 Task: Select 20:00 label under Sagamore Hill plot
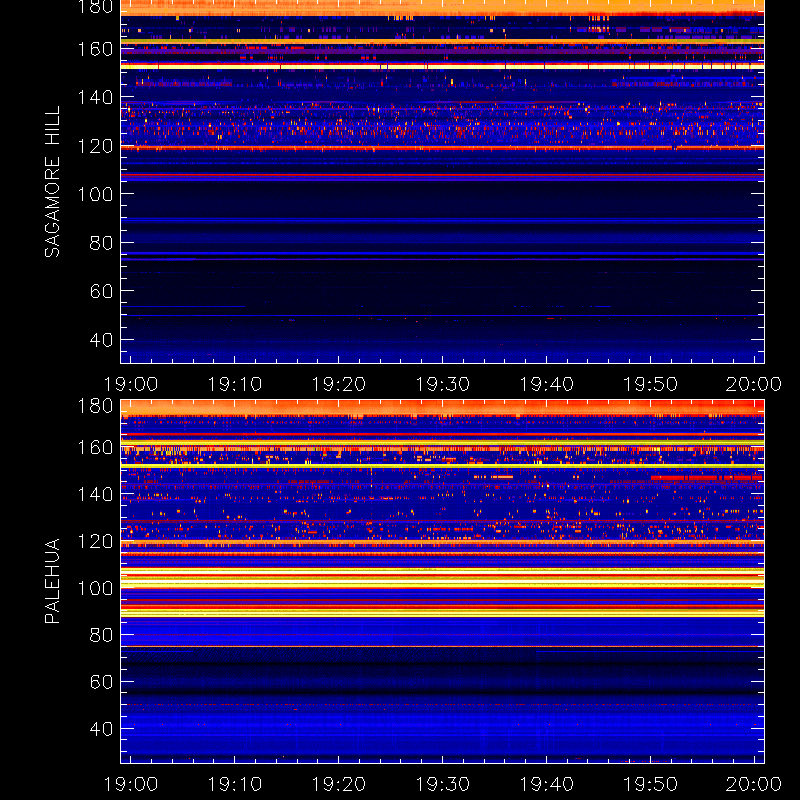pyautogui.click(x=754, y=384)
